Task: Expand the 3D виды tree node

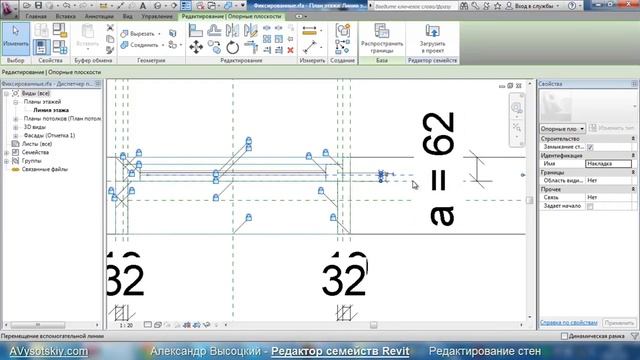Action: [x=16, y=127]
